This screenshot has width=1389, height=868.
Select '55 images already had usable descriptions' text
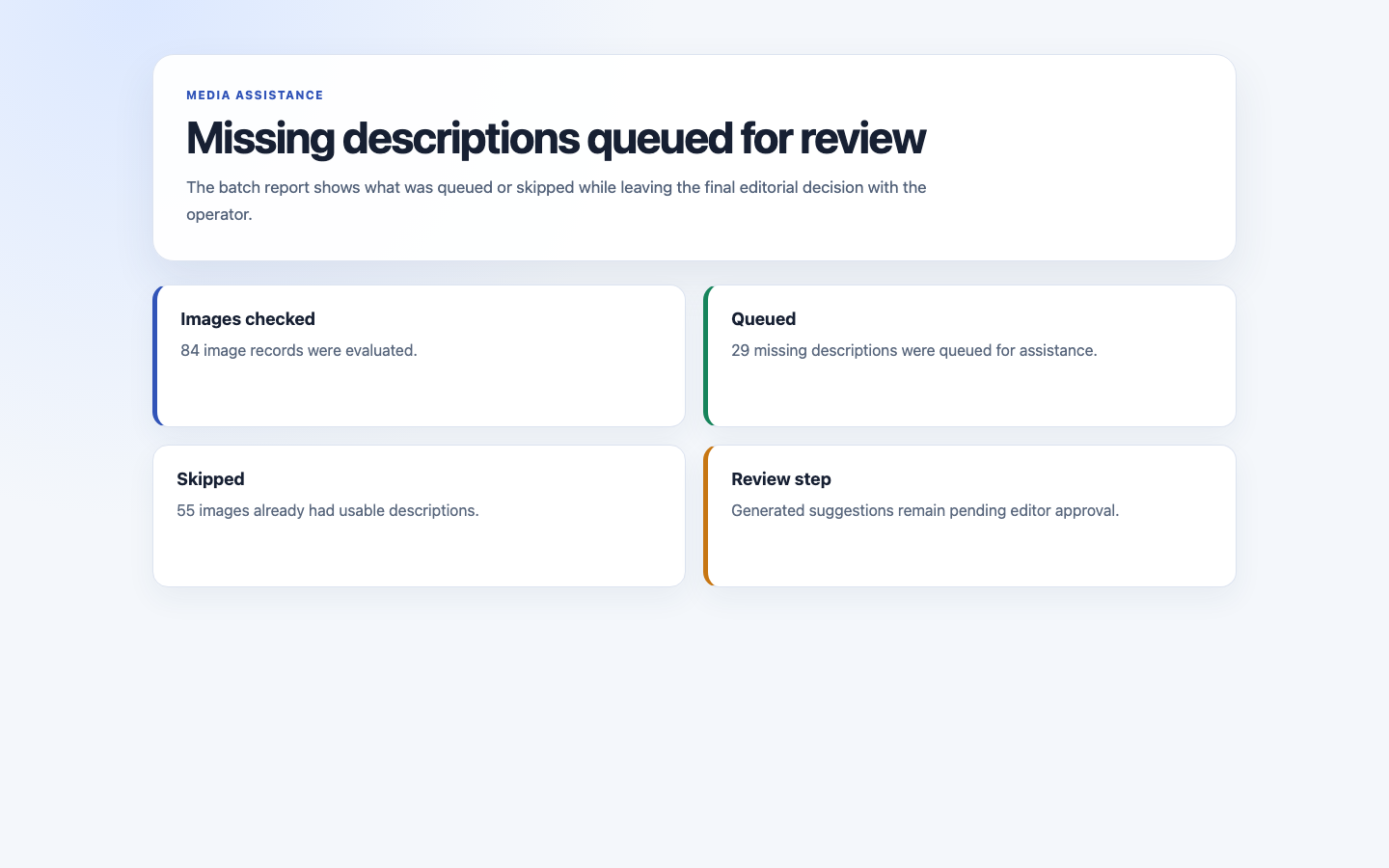click(x=328, y=510)
